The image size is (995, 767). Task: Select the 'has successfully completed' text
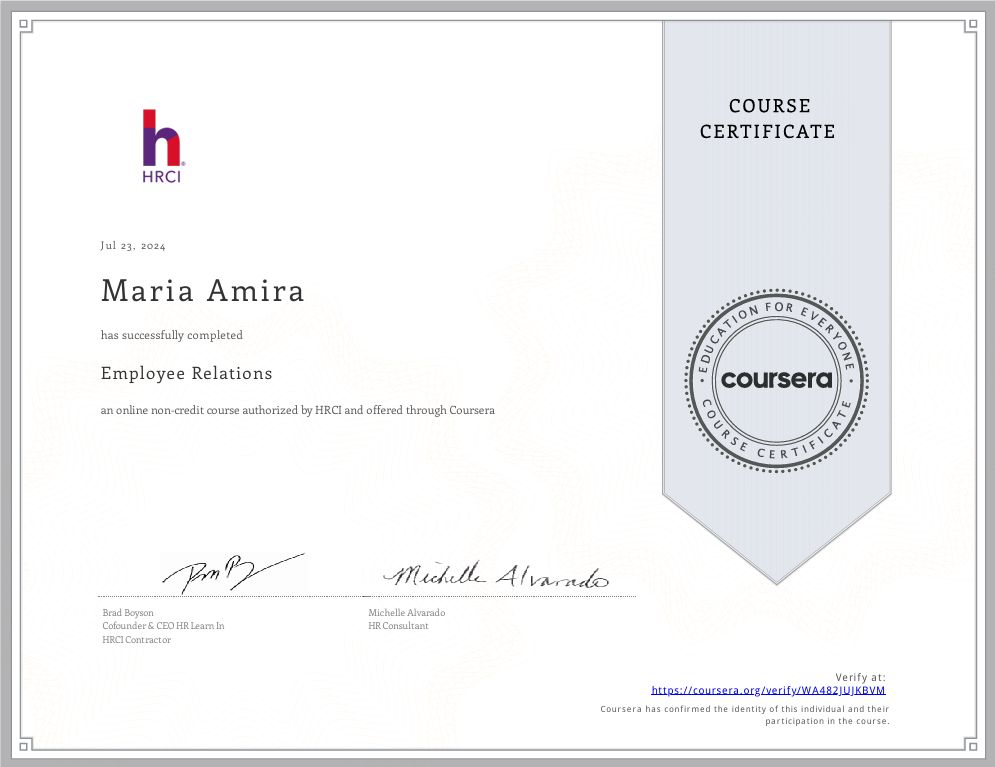[x=171, y=335]
